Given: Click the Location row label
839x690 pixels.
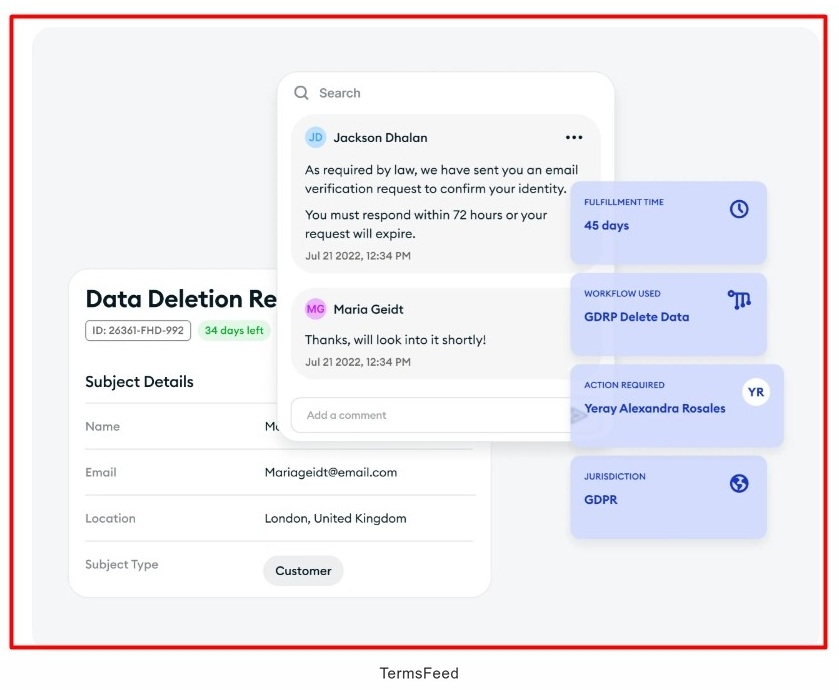Looking at the screenshot, I should coord(110,518).
